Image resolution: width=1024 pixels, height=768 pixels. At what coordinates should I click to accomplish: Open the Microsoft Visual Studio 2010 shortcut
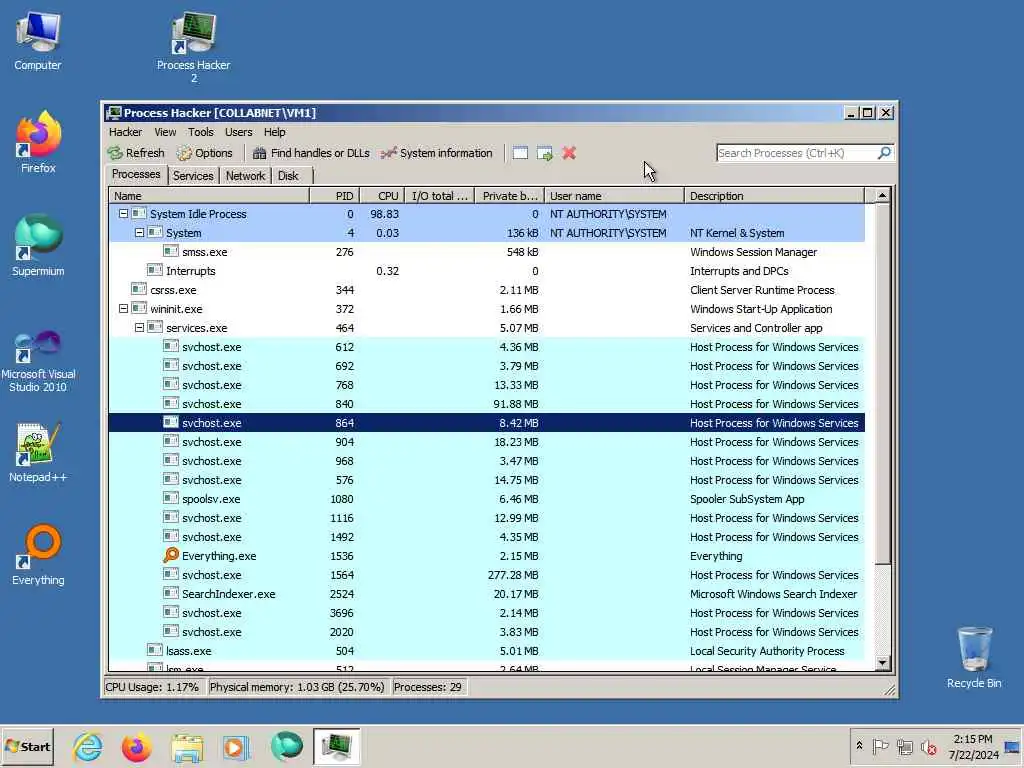point(38,360)
